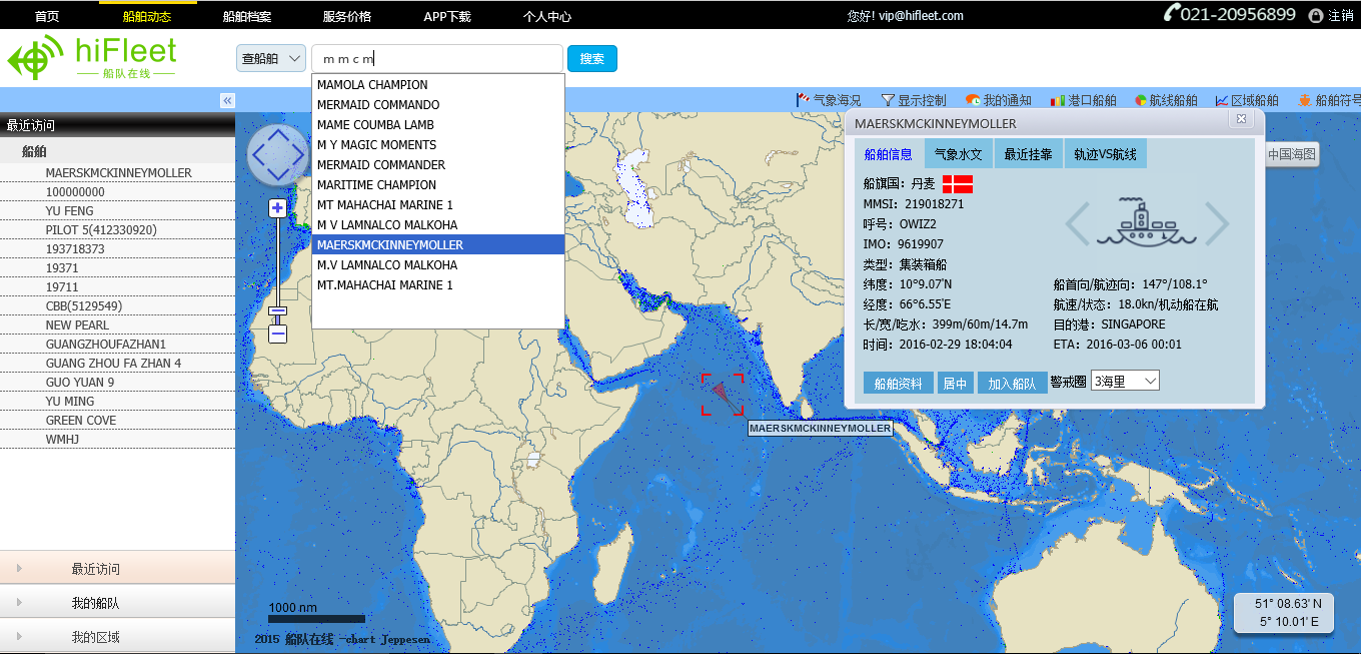The image size is (1361, 654).
Task: Open the 查船舶 search type dropdown
Action: (x=271, y=59)
